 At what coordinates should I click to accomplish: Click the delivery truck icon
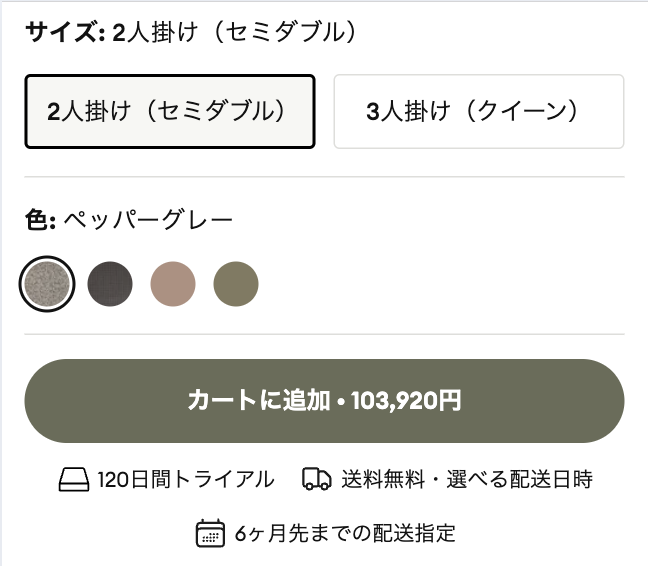316,480
